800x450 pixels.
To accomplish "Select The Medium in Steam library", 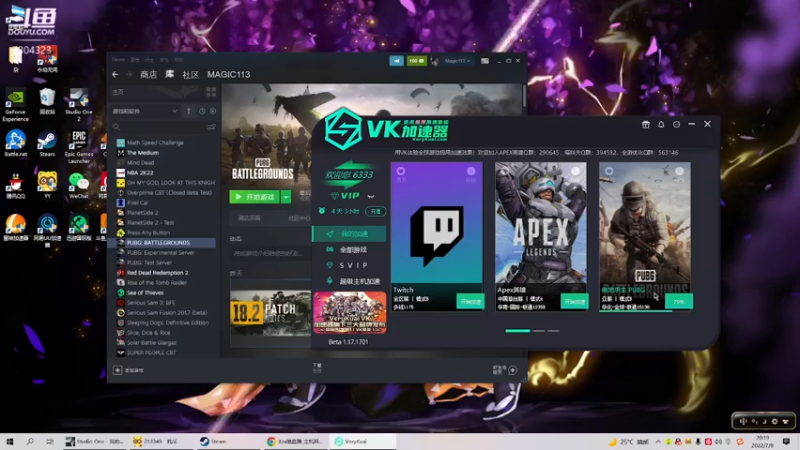I will tap(142, 153).
